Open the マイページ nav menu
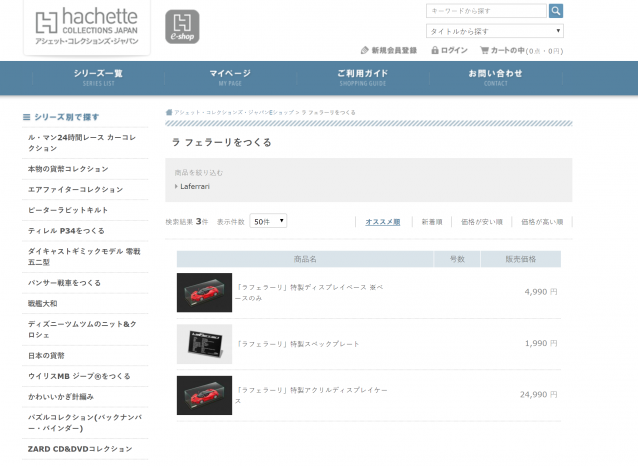638x466 pixels. click(x=230, y=77)
